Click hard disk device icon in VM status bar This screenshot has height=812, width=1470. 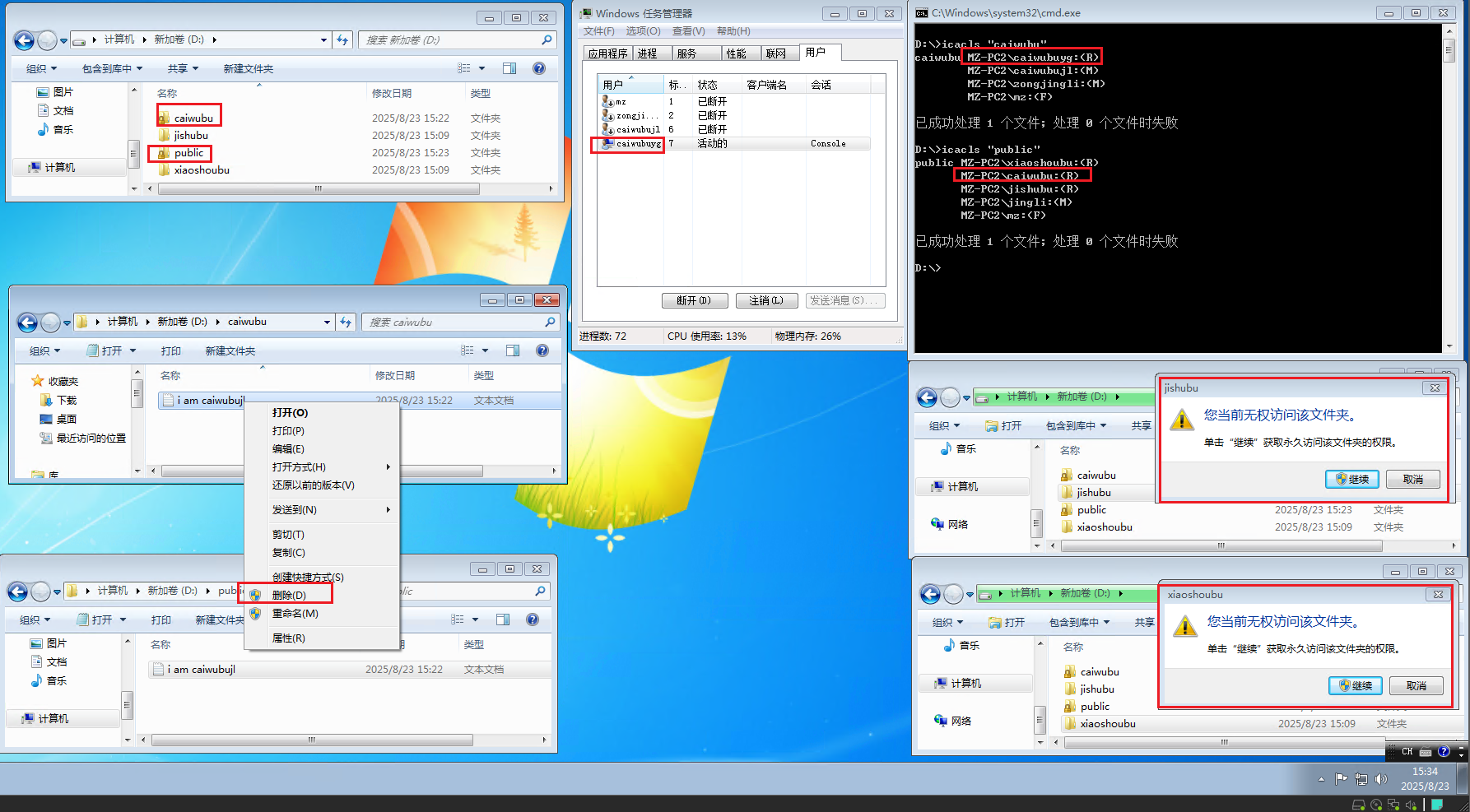point(1359,805)
